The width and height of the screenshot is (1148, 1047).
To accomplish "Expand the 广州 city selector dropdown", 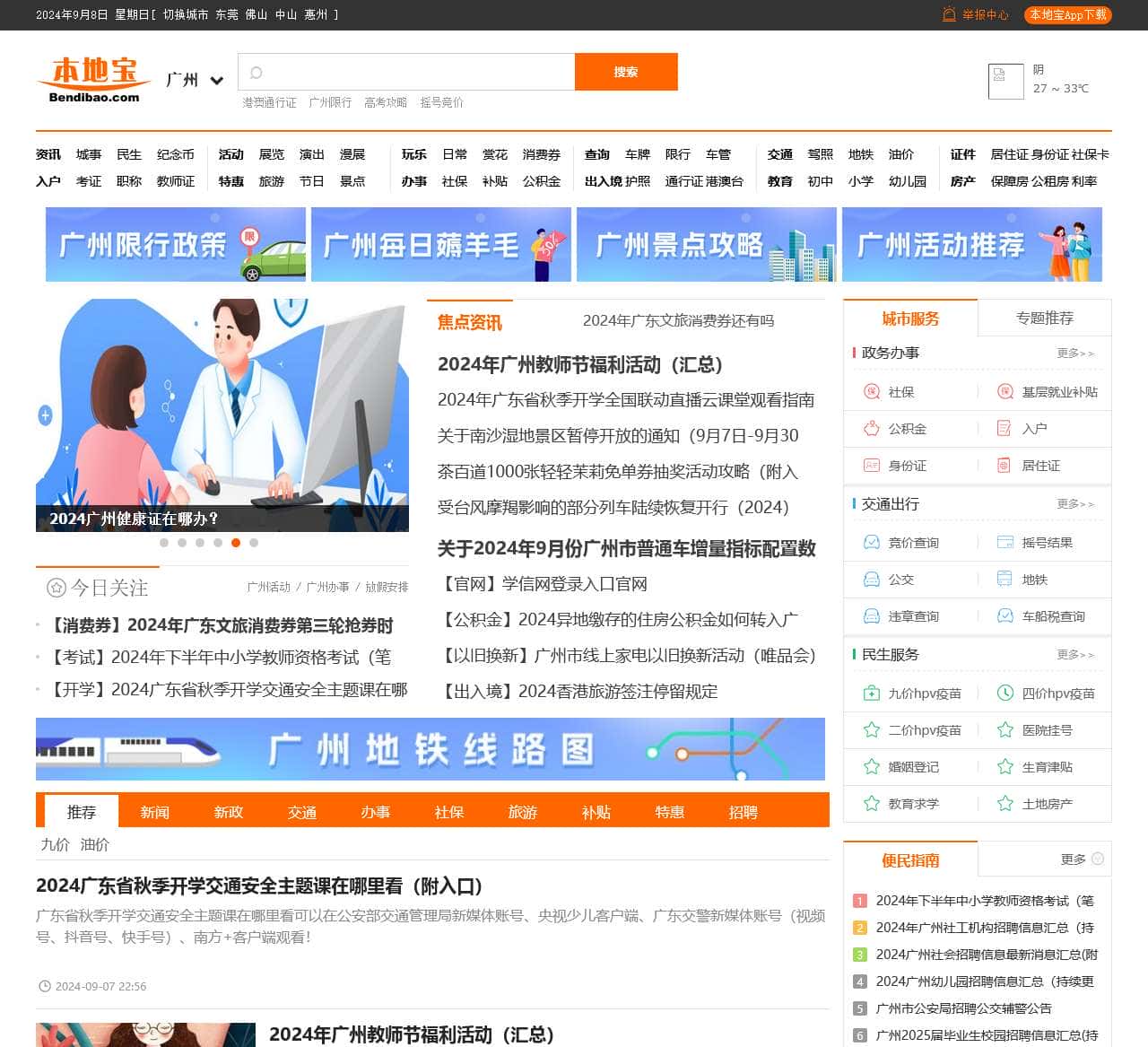I will click(216, 81).
